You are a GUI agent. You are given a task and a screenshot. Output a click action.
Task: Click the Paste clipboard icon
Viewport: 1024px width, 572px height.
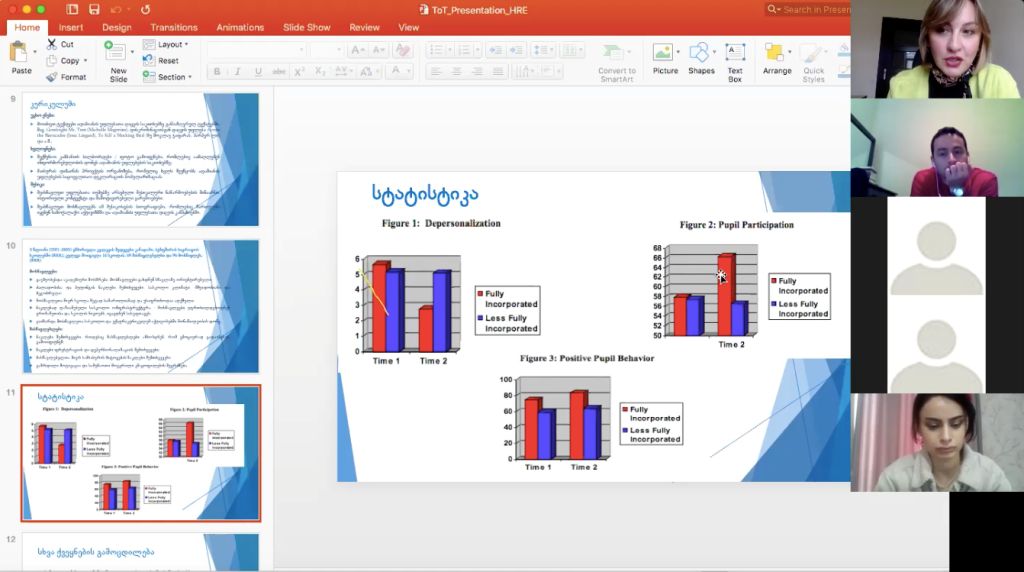point(20,53)
